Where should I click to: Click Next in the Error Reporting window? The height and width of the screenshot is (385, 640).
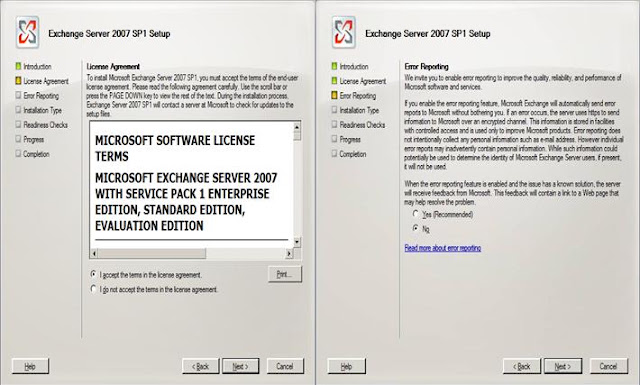point(563,366)
